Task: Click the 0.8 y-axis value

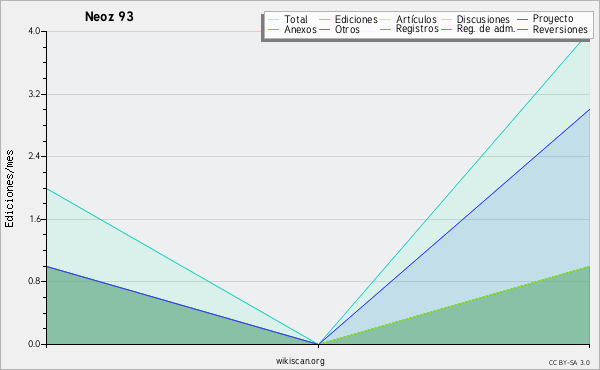Action: [34, 281]
